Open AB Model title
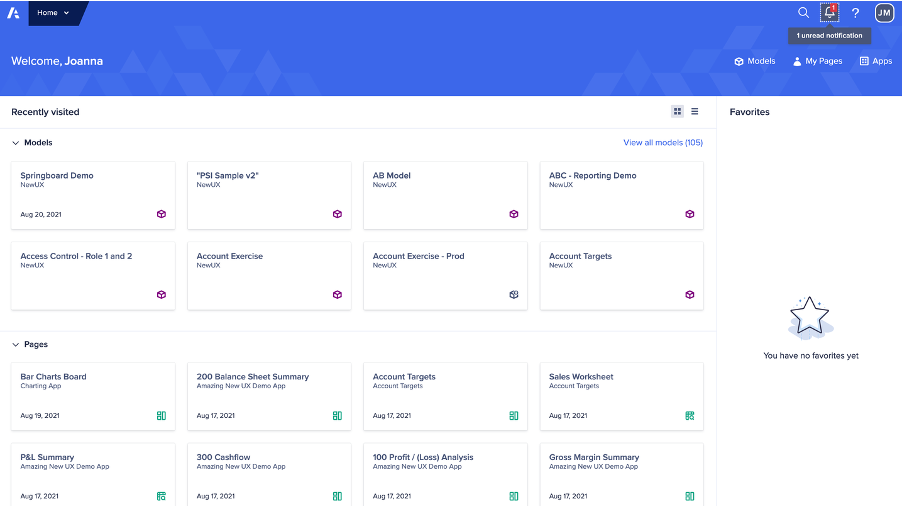This screenshot has width=902, height=506. click(x=391, y=175)
